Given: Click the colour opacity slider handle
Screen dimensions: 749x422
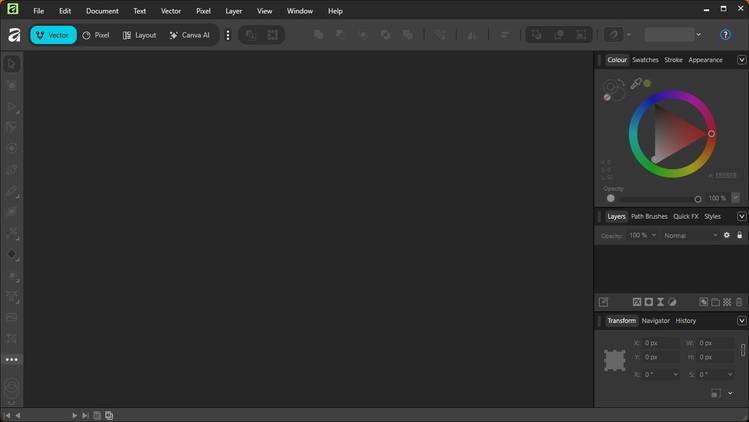Looking at the screenshot, I should click(698, 199).
